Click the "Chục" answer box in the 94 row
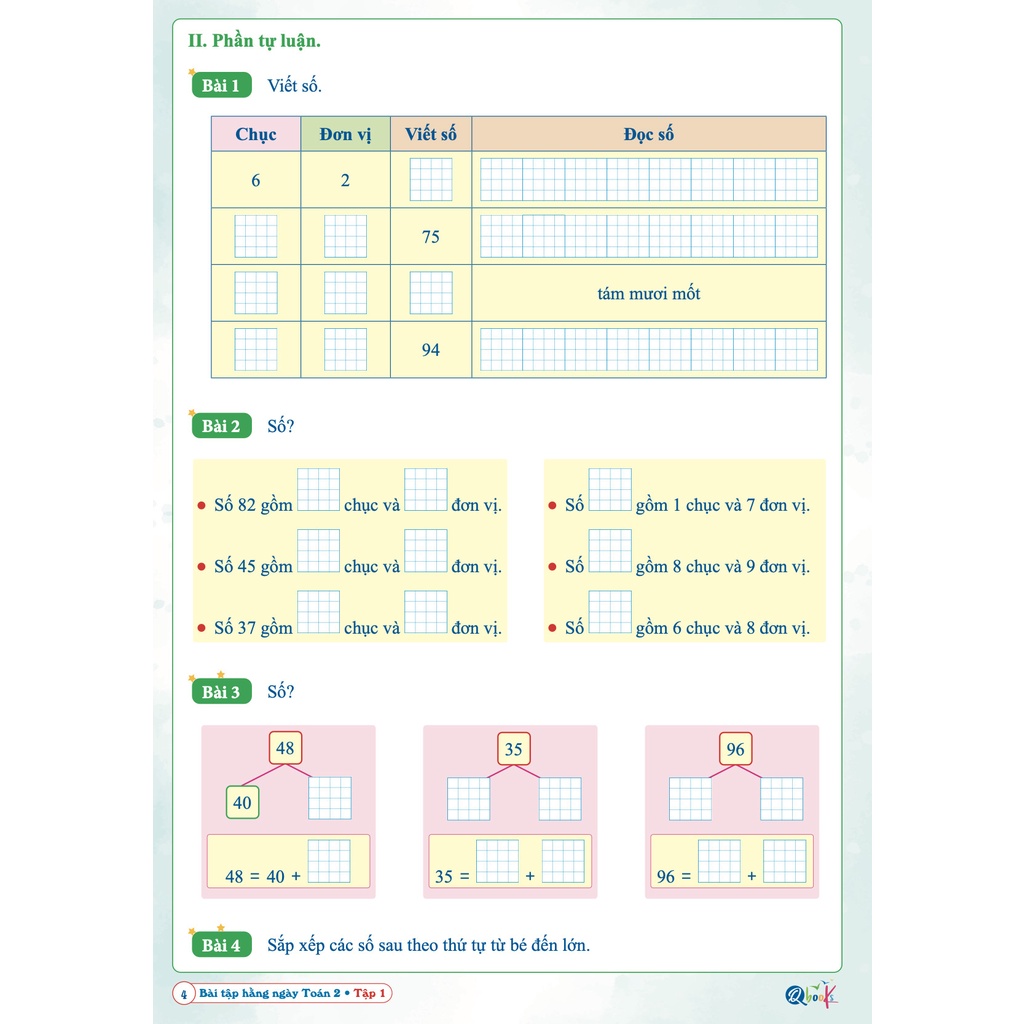1024x1024 pixels. pyautogui.click(x=256, y=350)
